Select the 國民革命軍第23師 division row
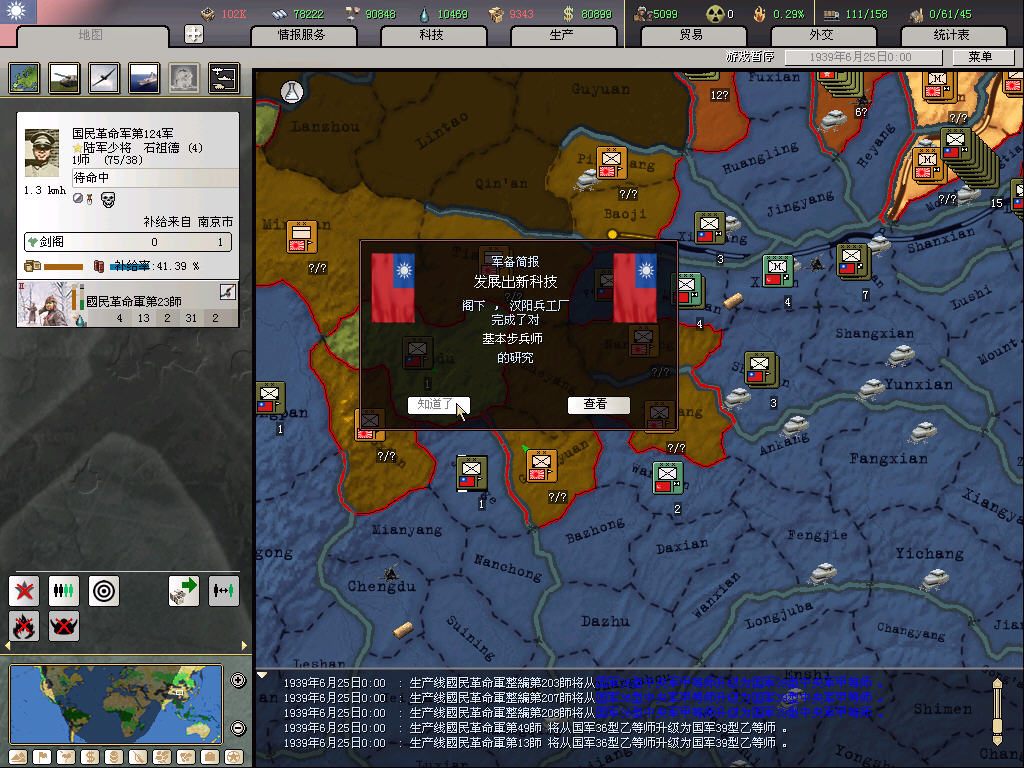 coord(128,304)
